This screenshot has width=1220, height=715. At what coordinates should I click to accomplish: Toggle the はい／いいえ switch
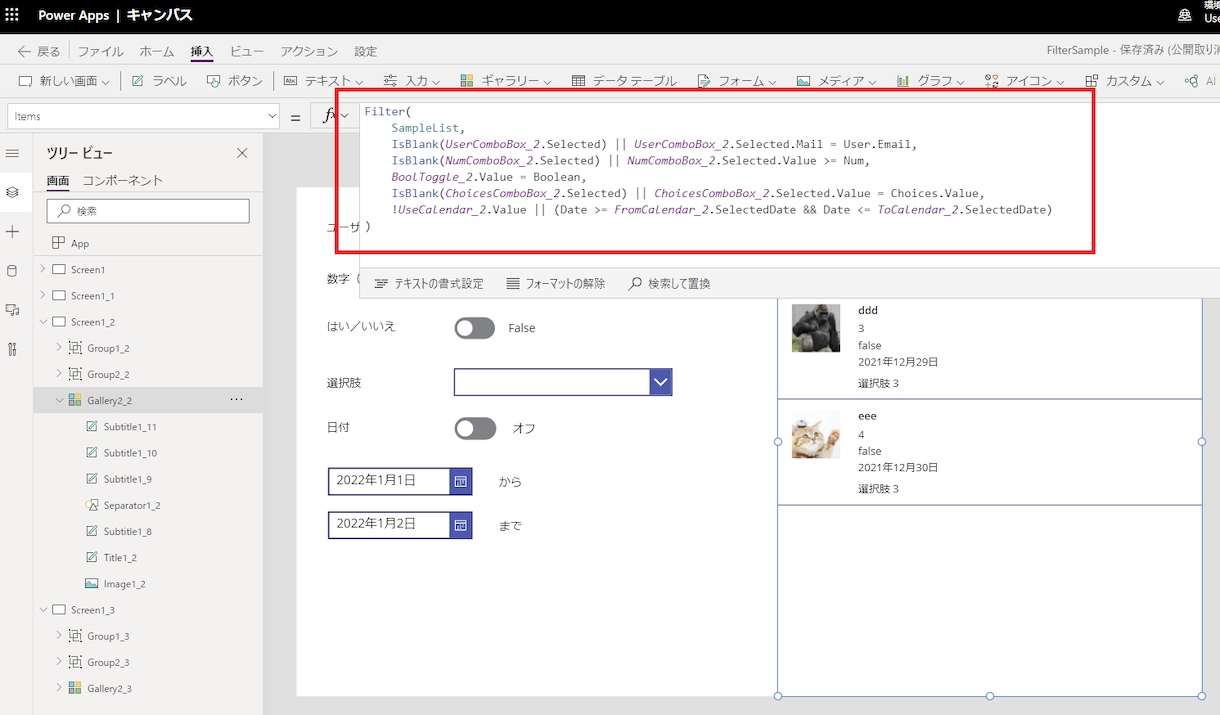[x=475, y=328]
